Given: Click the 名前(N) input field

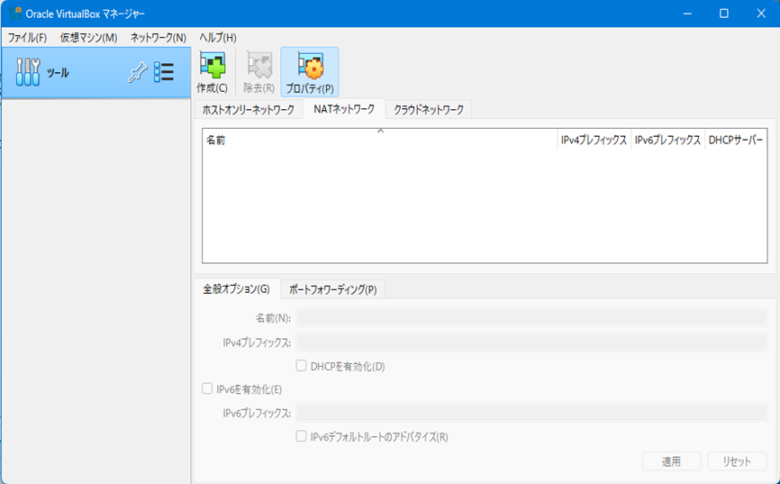Looking at the screenshot, I should (x=532, y=317).
